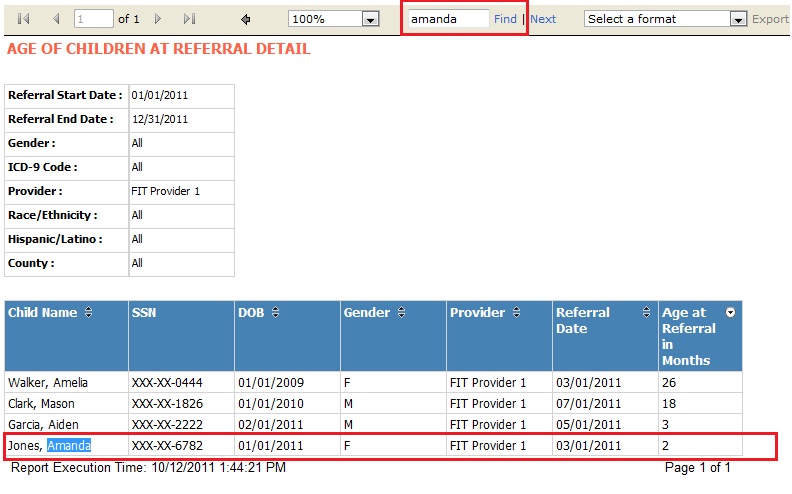This screenshot has width=792, height=494.
Task: Sort by Age at Referral in Months
Action: pos(730,313)
